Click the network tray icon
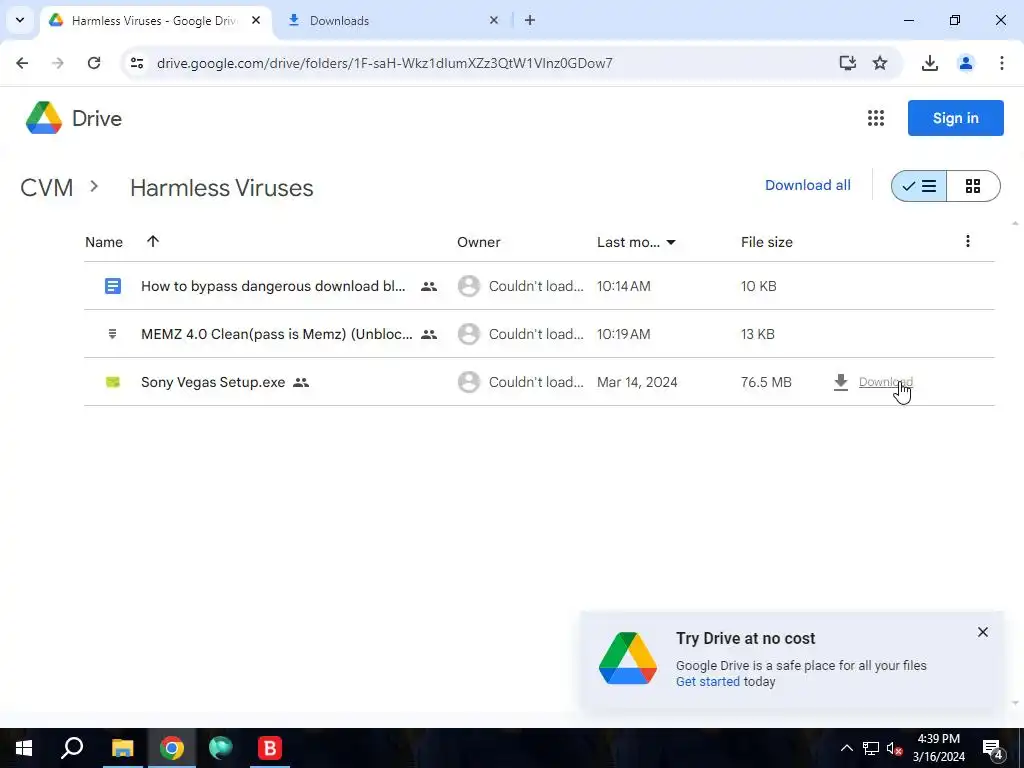Image resolution: width=1024 pixels, height=768 pixels. click(x=871, y=748)
